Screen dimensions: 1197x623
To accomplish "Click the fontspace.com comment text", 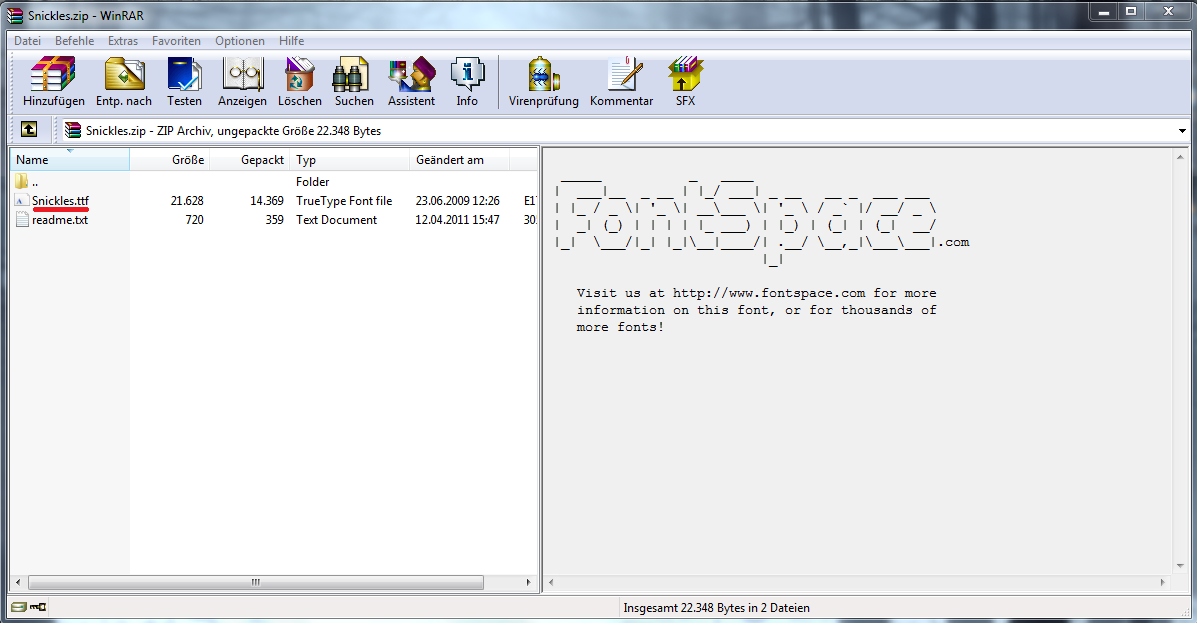I will [x=757, y=310].
